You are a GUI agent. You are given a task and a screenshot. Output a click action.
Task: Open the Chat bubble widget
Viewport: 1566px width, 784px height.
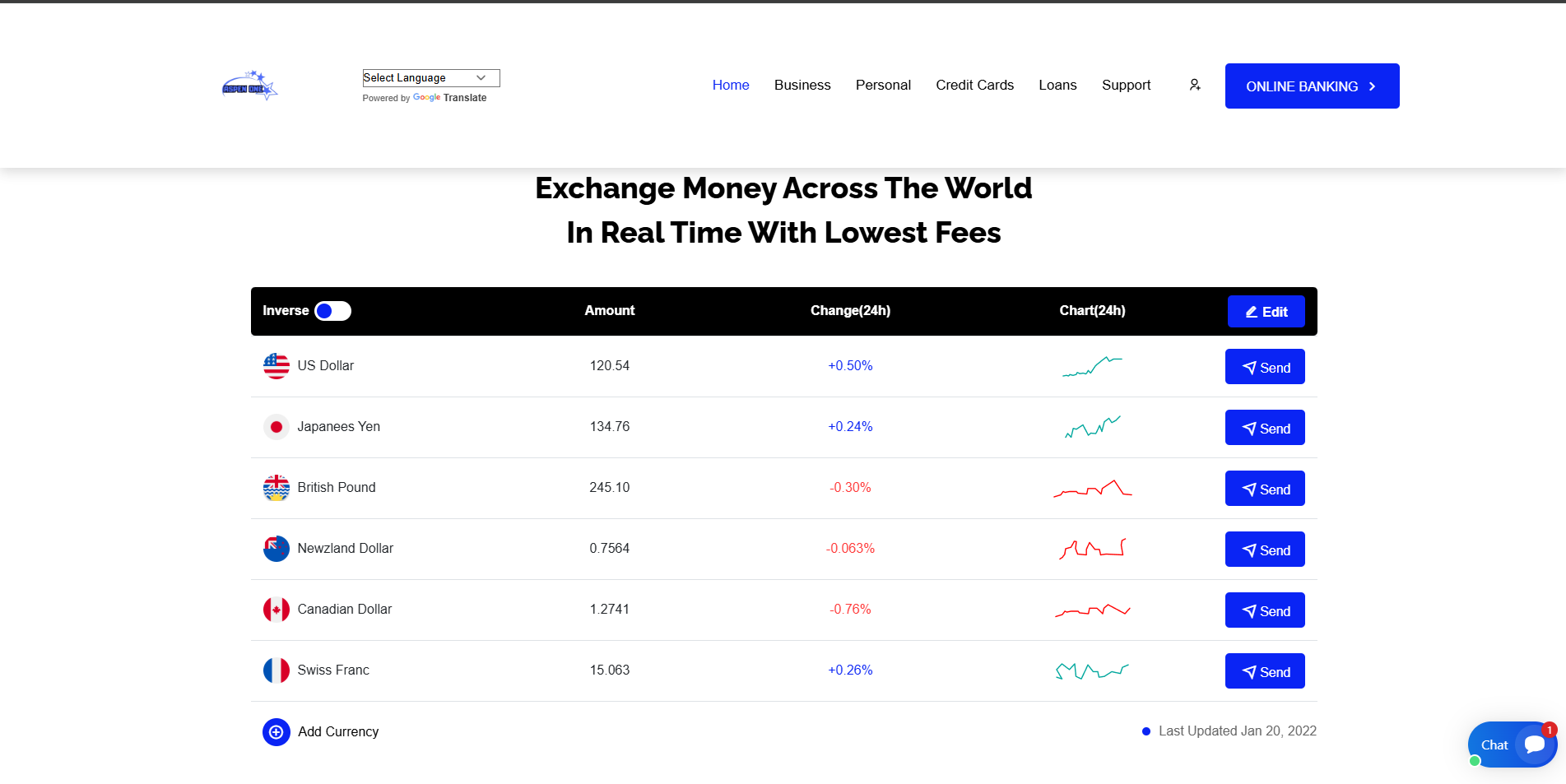tap(1513, 745)
